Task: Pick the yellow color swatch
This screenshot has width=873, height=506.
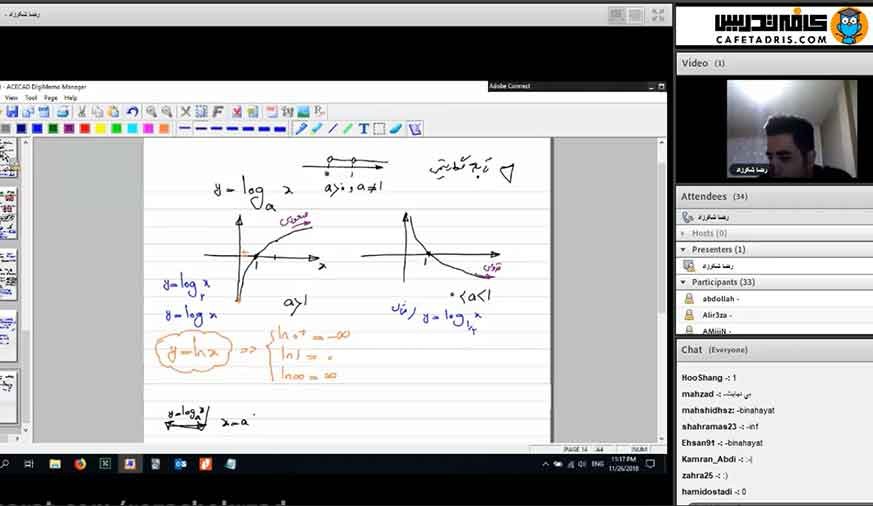Action: click(x=100, y=129)
